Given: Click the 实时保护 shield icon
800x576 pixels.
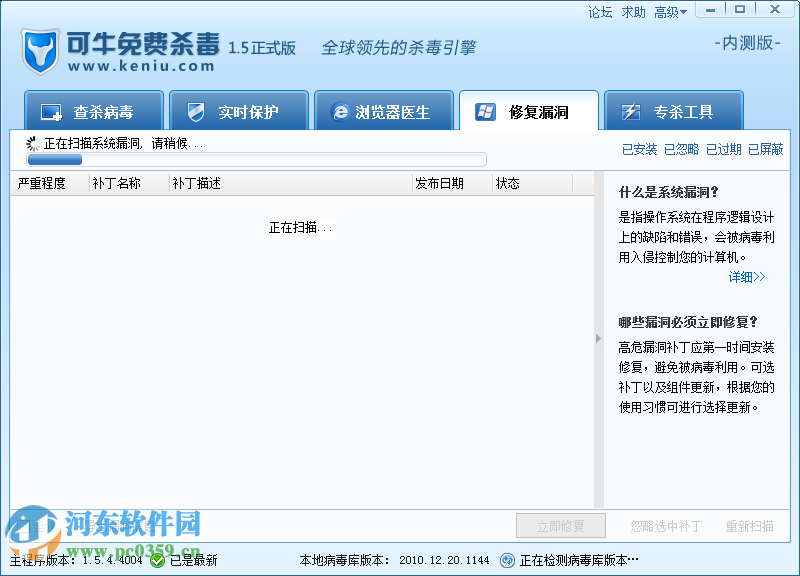Looking at the screenshot, I should 197,110.
